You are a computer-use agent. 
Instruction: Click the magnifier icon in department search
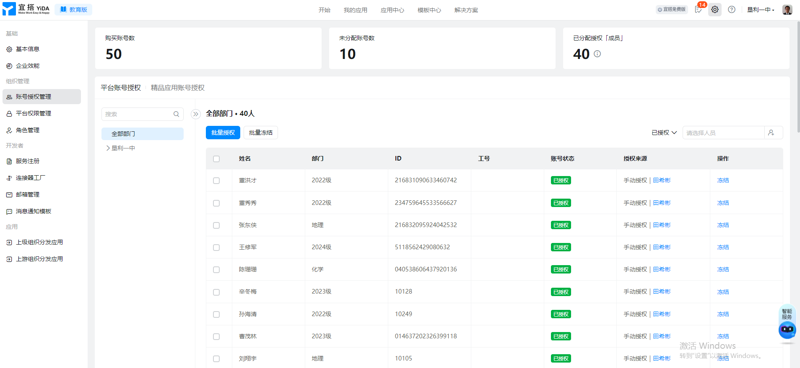[x=177, y=114]
